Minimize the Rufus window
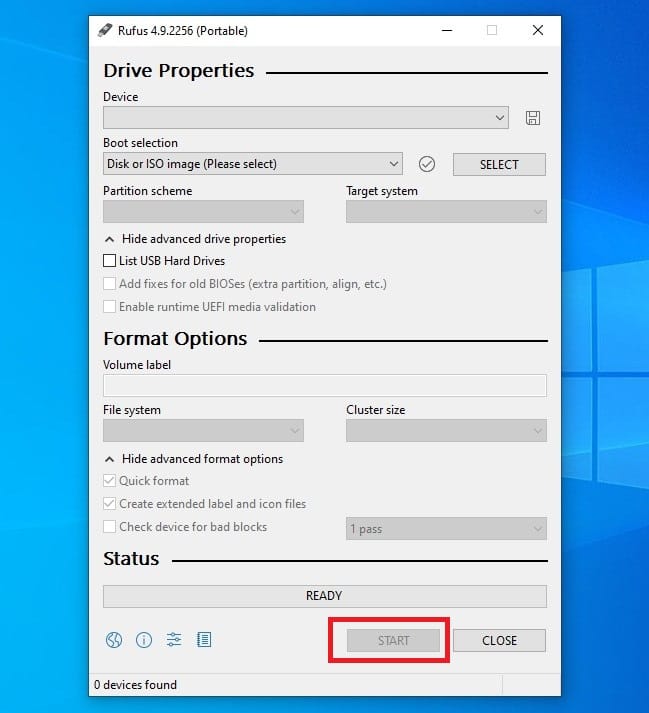This screenshot has height=713, width=649. point(447,30)
